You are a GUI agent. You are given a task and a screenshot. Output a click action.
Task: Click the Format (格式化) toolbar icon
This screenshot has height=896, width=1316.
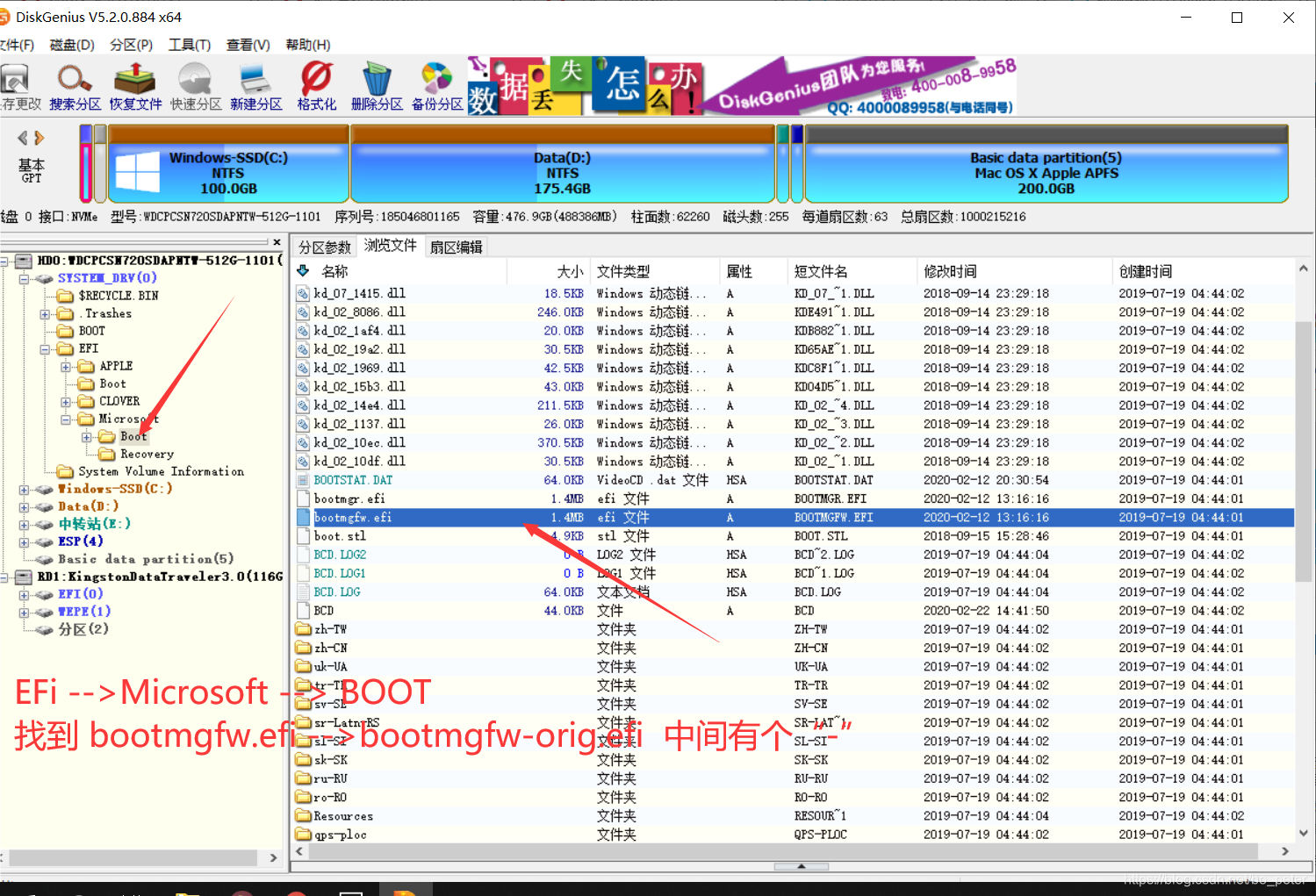[316, 86]
